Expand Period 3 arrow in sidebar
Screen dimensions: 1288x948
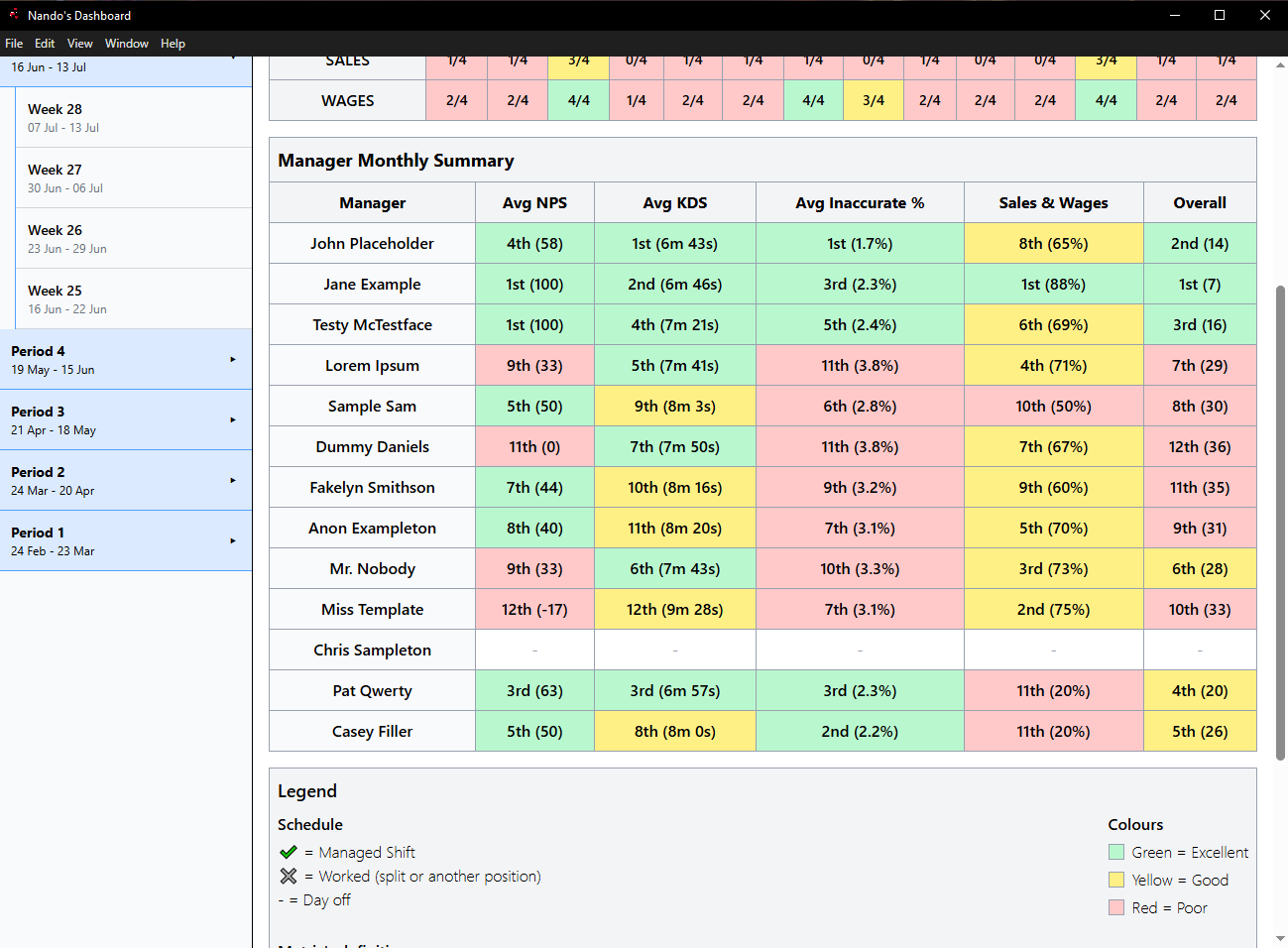click(233, 419)
